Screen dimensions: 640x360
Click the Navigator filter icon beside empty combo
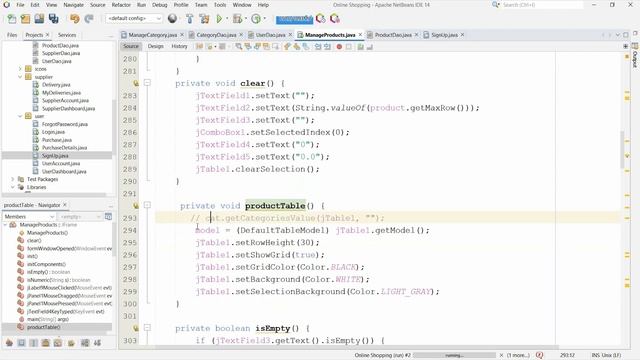pos(109,217)
